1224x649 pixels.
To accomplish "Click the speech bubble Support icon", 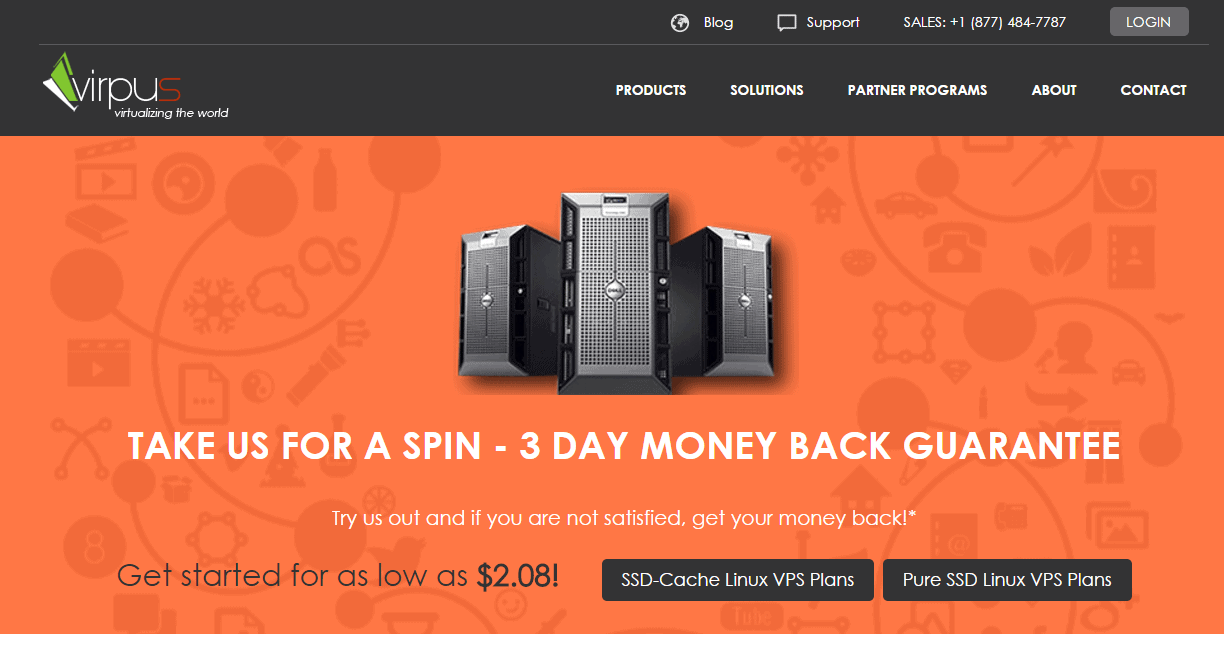I will [x=787, y=23].
